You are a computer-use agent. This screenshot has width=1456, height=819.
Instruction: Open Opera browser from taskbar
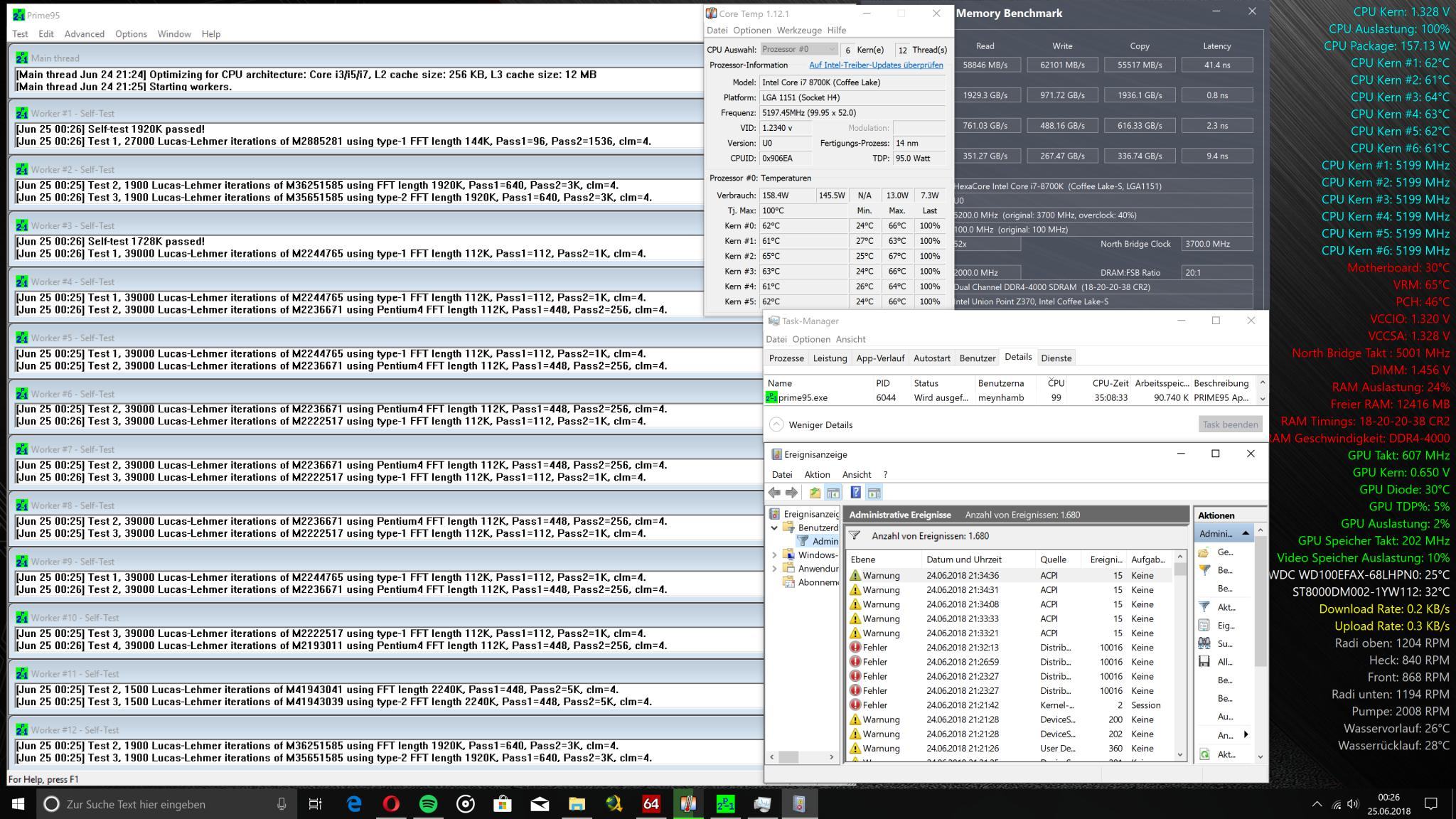point(391,804)
